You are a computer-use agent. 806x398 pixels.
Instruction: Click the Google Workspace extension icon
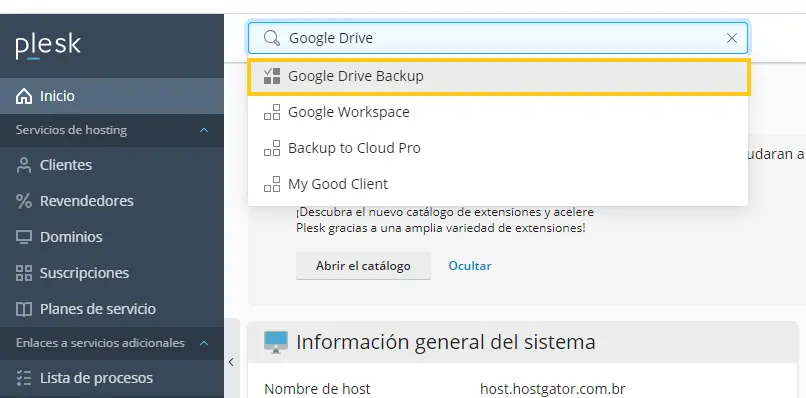click(272, 112)
